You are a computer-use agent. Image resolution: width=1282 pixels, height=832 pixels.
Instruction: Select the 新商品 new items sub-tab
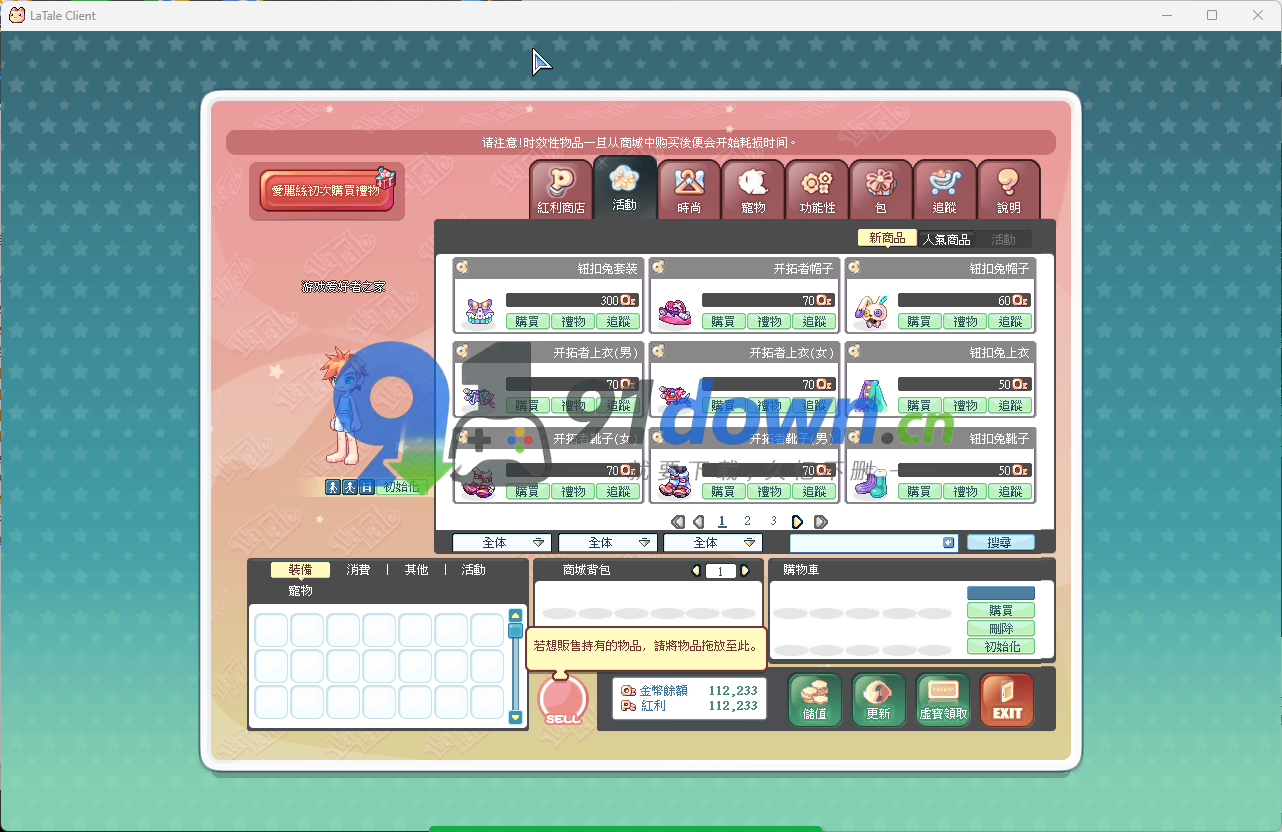pos(887,238)
